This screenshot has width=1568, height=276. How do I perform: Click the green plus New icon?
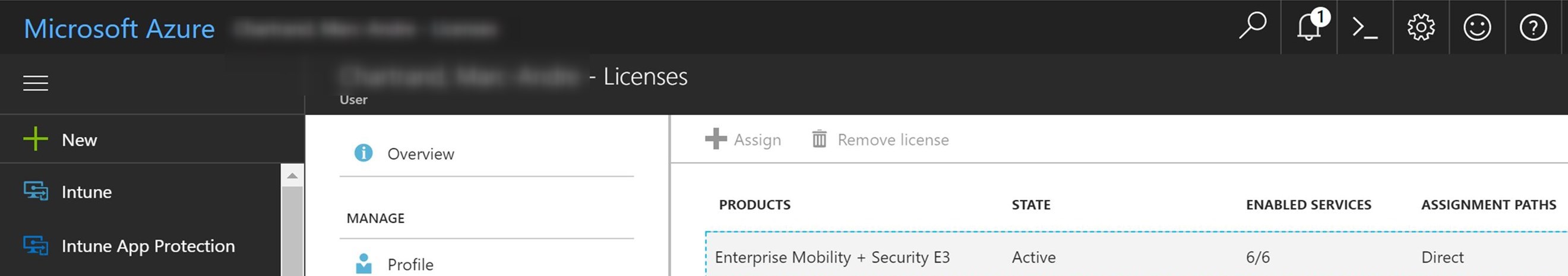coord(35,139)
